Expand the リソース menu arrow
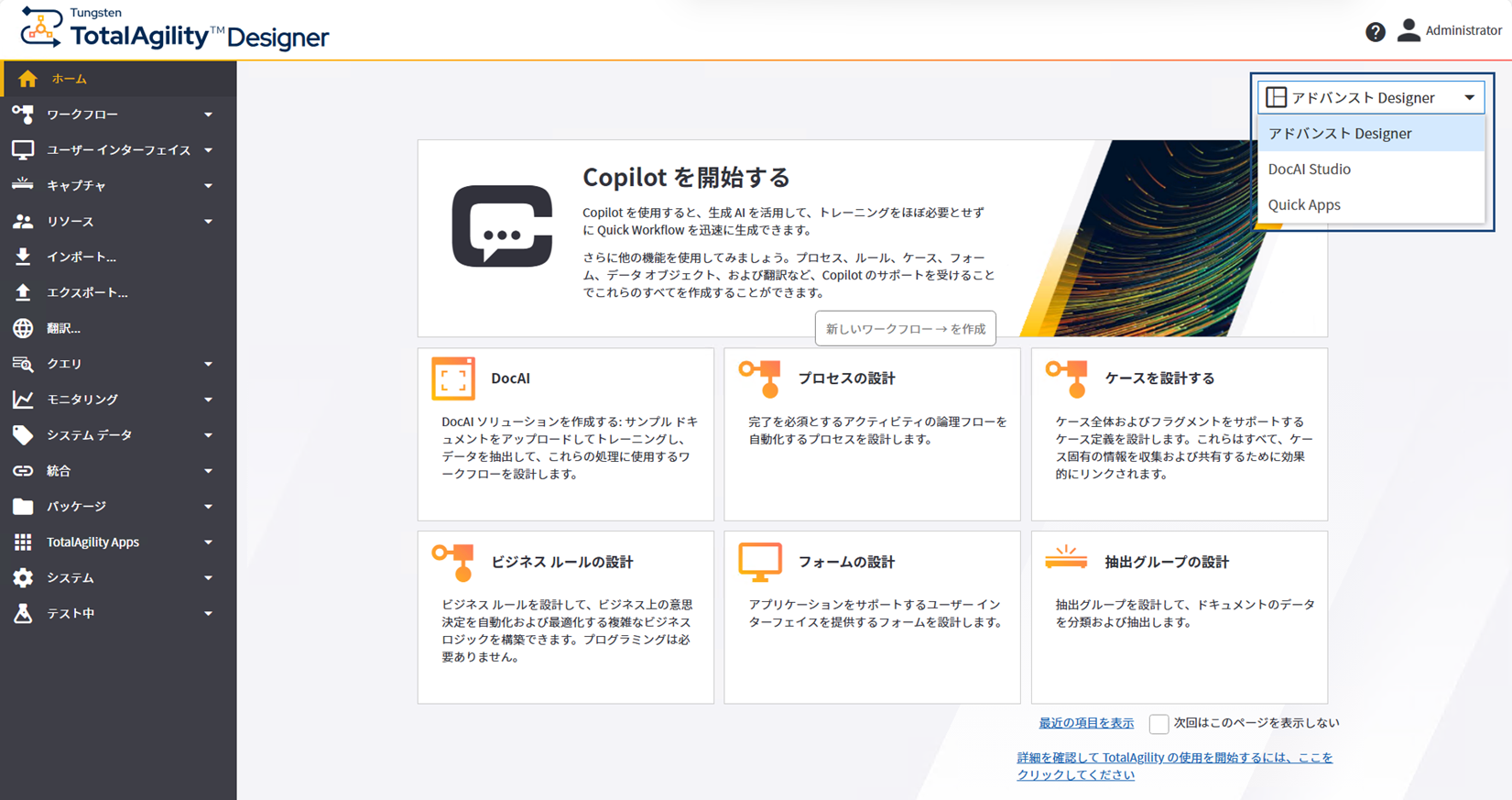 (209, 222)
